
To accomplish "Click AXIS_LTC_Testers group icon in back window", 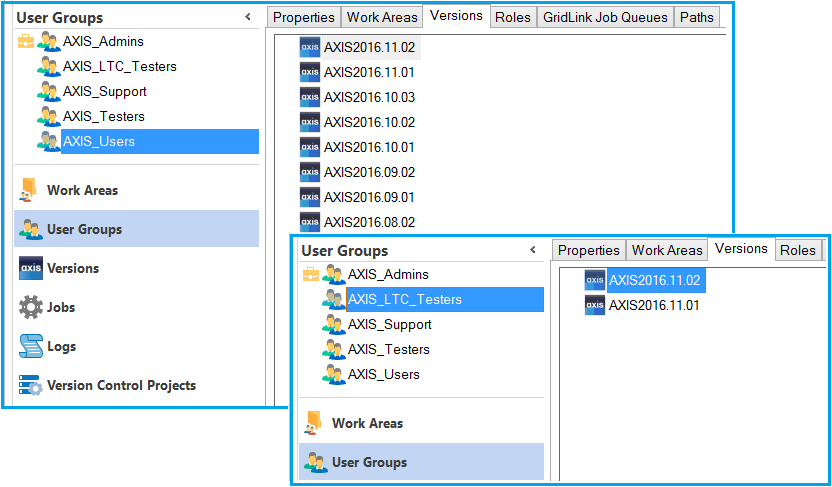I will coord(49,66).
